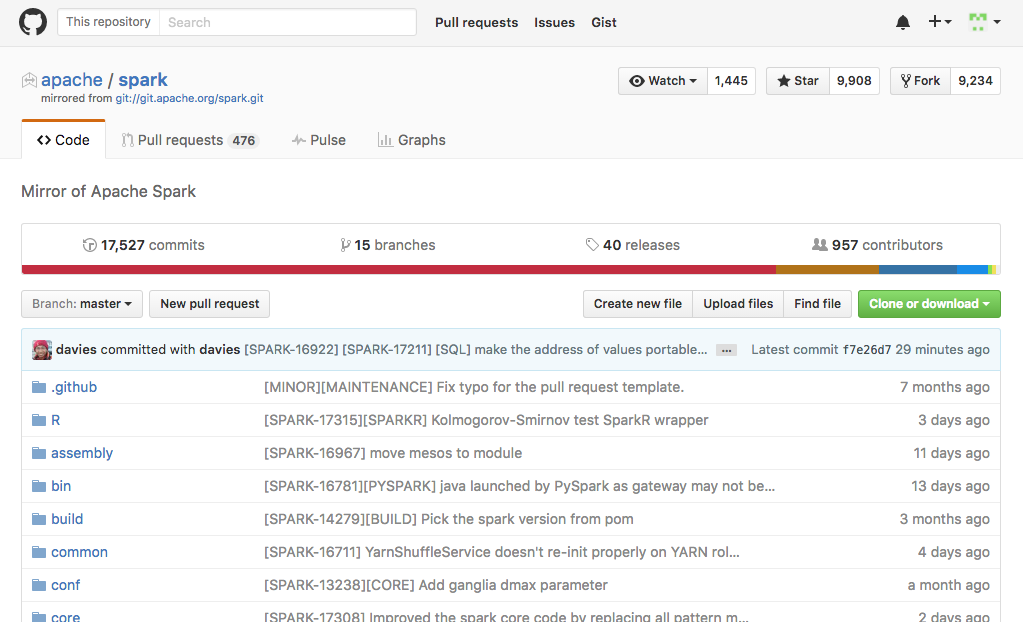Click the New pull request button

point(209,304)
